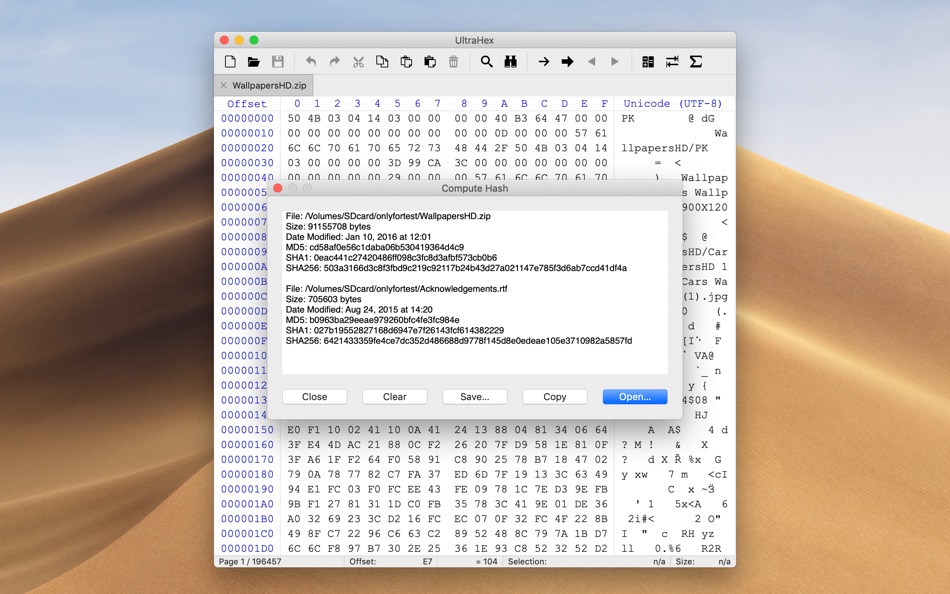Viewport: 950px width, 594px height.
Task: Go to previous page triangle
Action: pyautogui.click(x=591, y=62)
